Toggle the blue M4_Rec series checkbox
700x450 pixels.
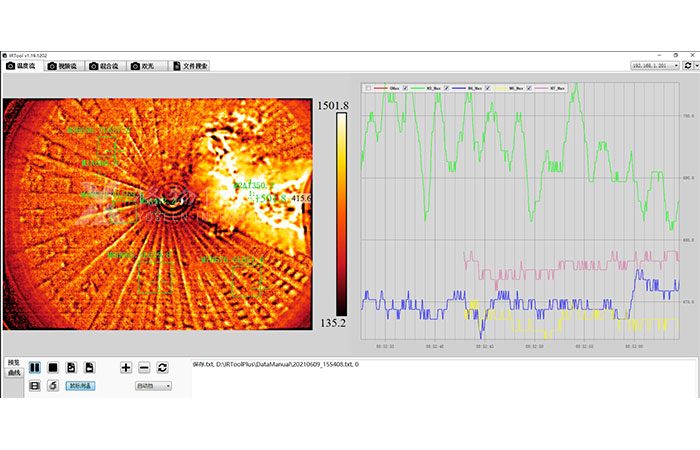[x=446, y=88]
